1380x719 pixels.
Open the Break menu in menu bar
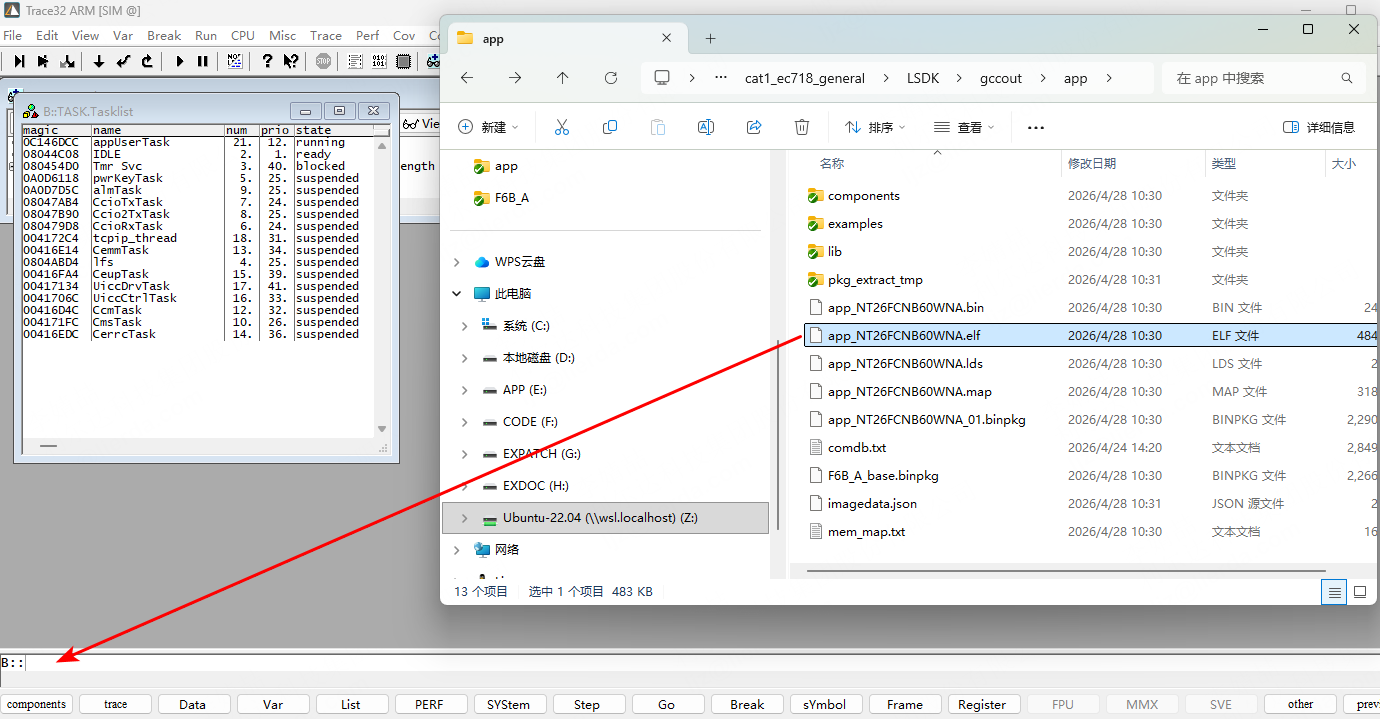point(164,35)
